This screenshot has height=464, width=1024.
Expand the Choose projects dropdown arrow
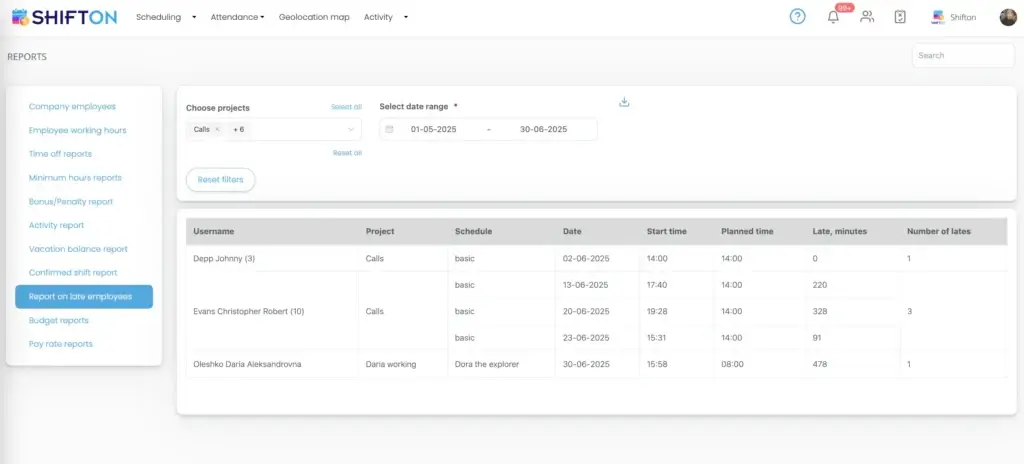click(351, 130)
